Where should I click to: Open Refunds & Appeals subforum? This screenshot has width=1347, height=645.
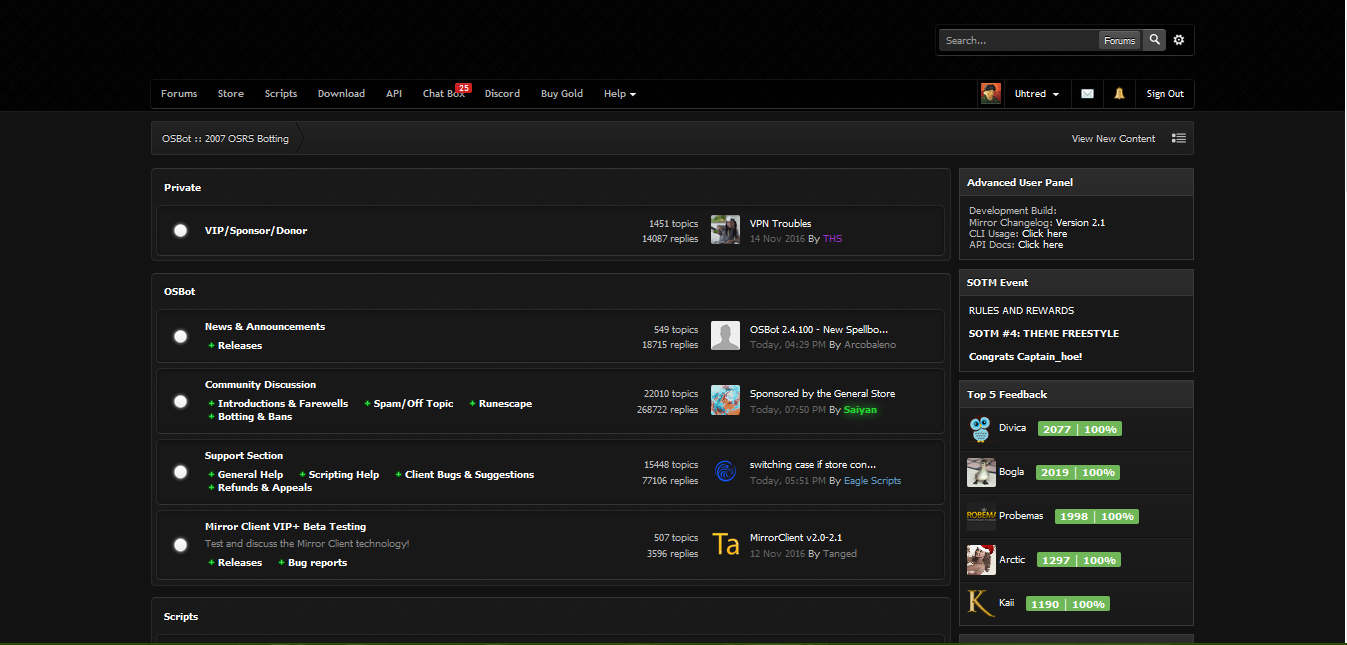tap(265, 488)
